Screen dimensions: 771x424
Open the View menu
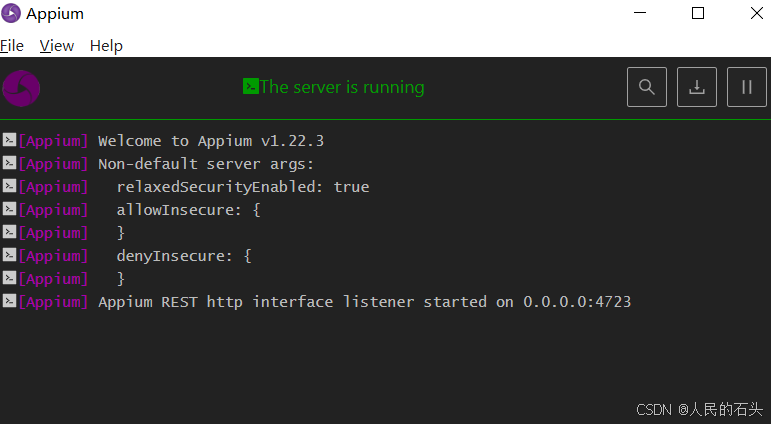(x=57, y=46)
